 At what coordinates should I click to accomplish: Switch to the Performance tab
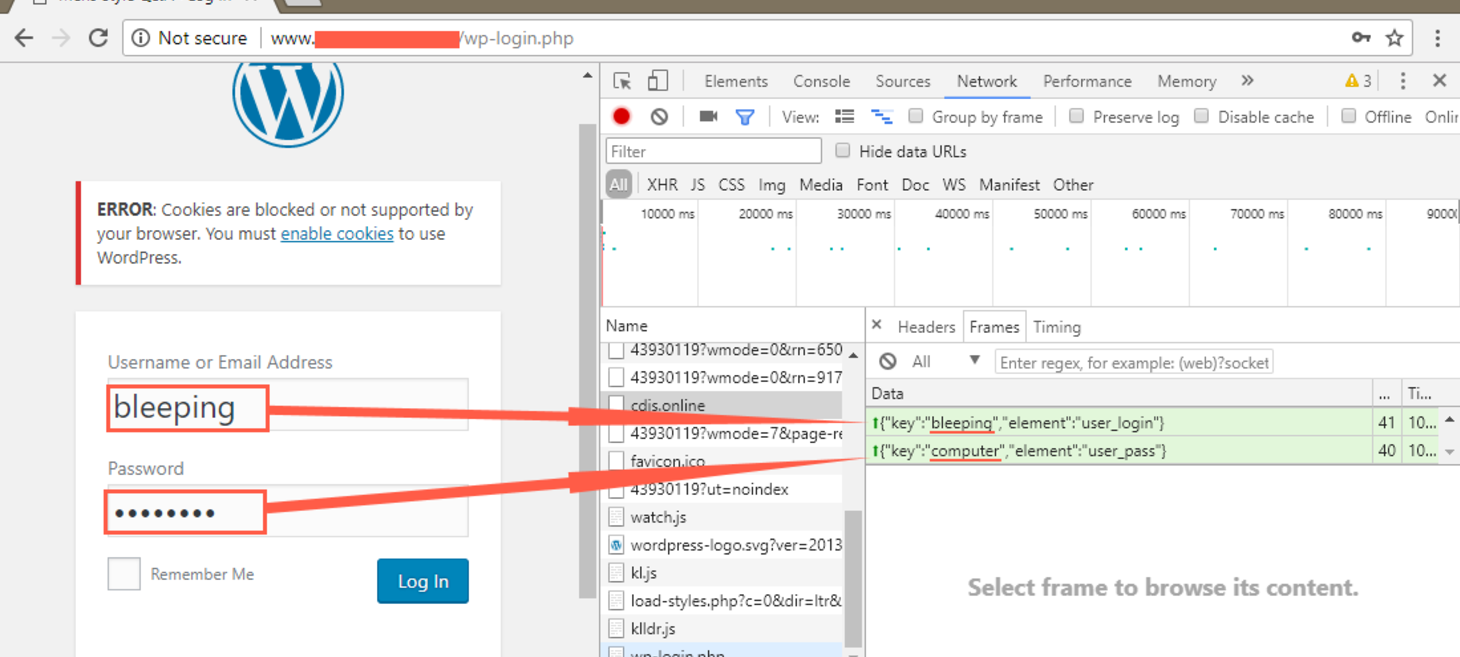[x=1087, y=82]
